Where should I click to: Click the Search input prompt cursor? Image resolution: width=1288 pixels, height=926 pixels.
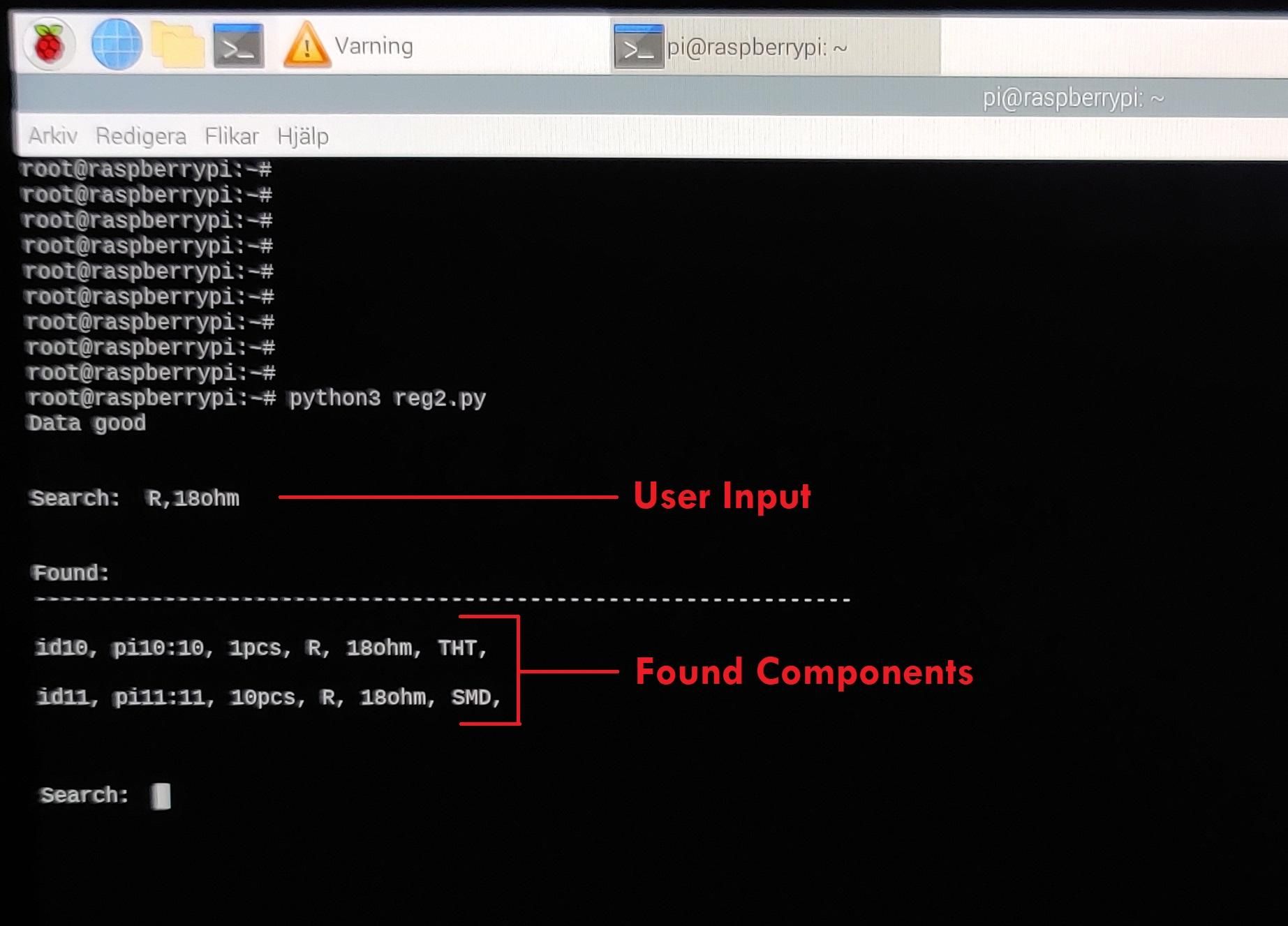pyautogui.click(x=159, y=796)
